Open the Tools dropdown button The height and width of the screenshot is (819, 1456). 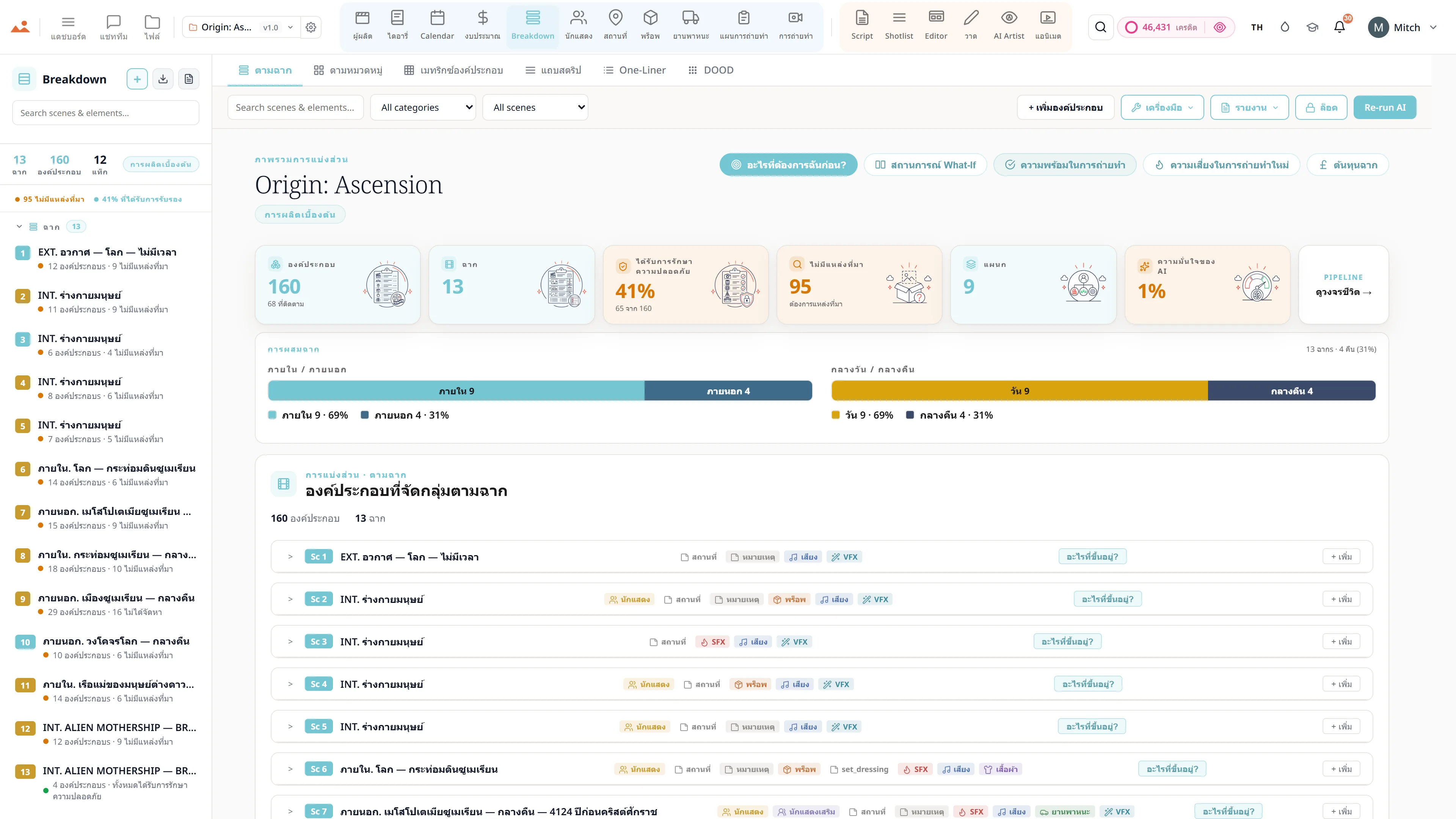[x=1162, y=107]
